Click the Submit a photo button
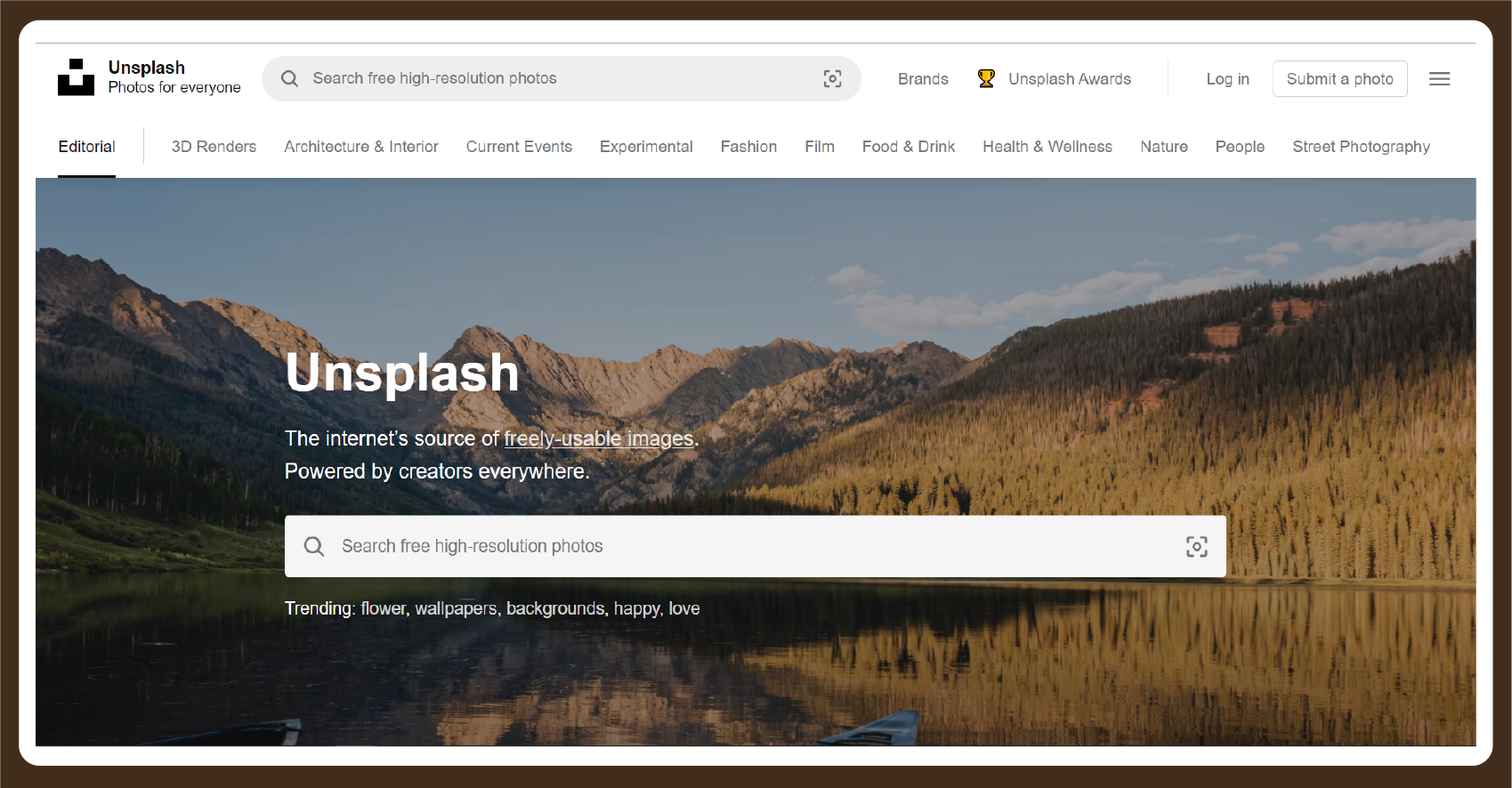The height and width of the screenshot is (788, 1512). click(1339, 78)
